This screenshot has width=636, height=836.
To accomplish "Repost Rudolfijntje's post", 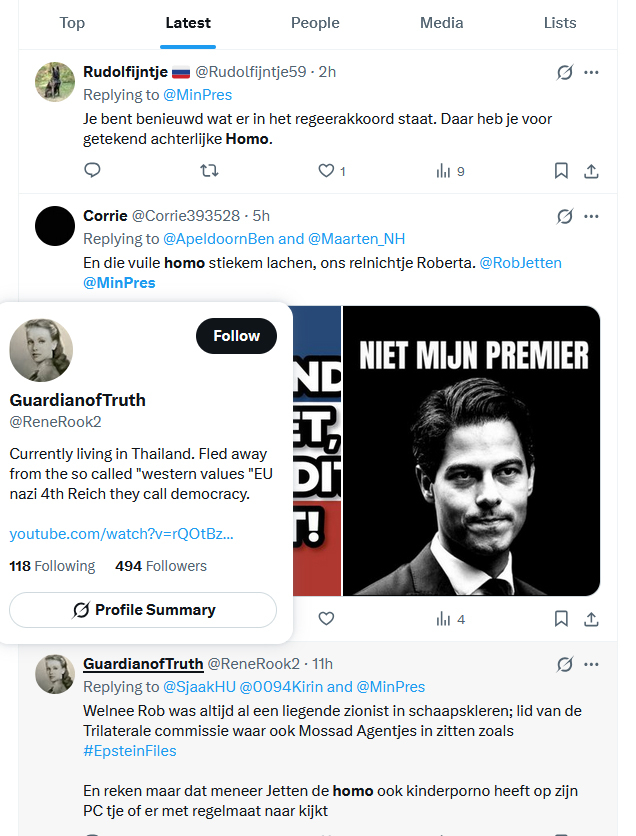I will click(x=209, y=171).
